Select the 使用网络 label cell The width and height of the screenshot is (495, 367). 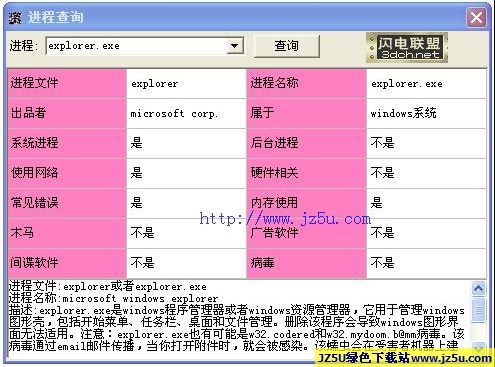(x=67, y=173)
